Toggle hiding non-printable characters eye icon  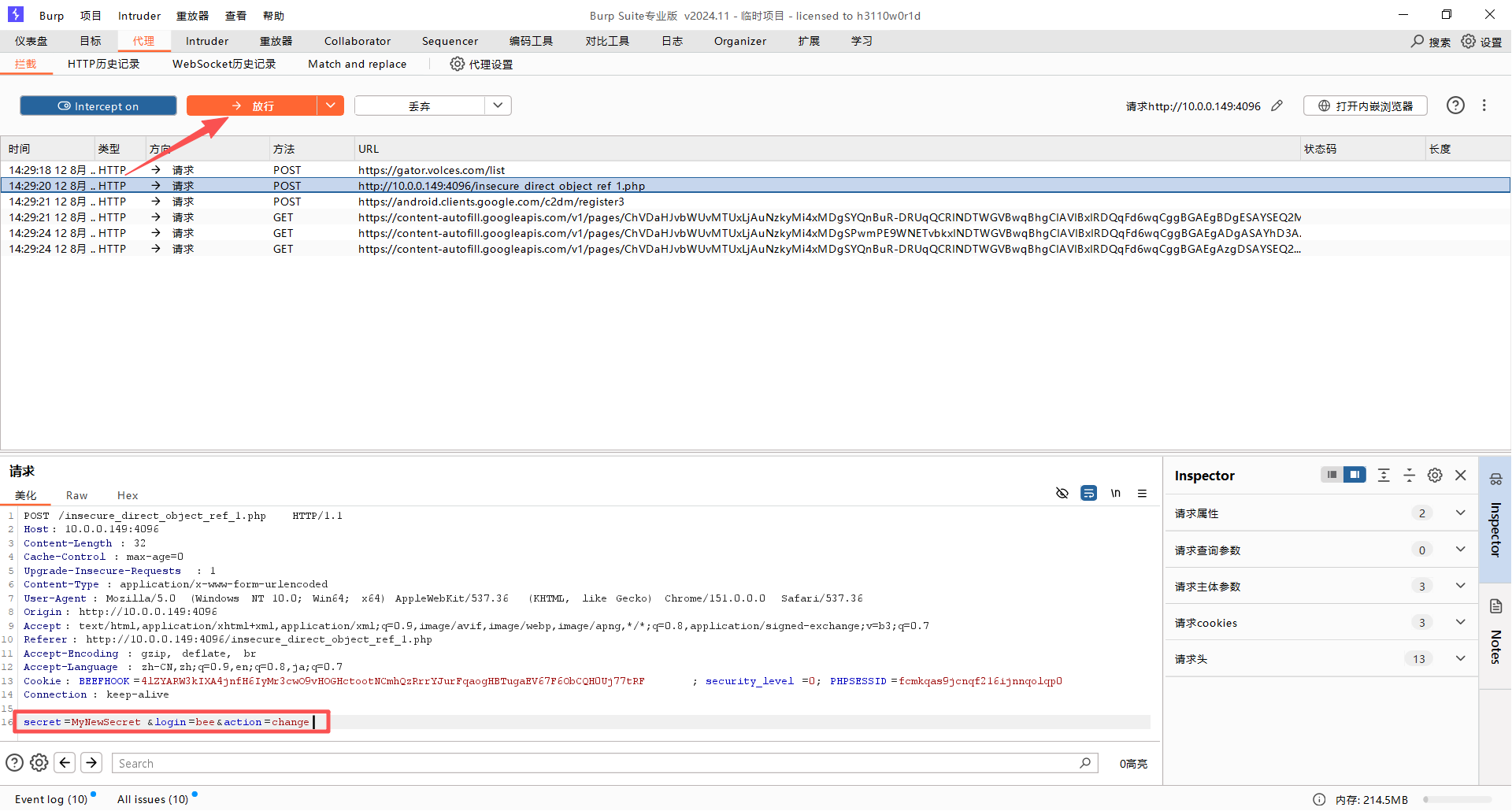click(1062, 494)
